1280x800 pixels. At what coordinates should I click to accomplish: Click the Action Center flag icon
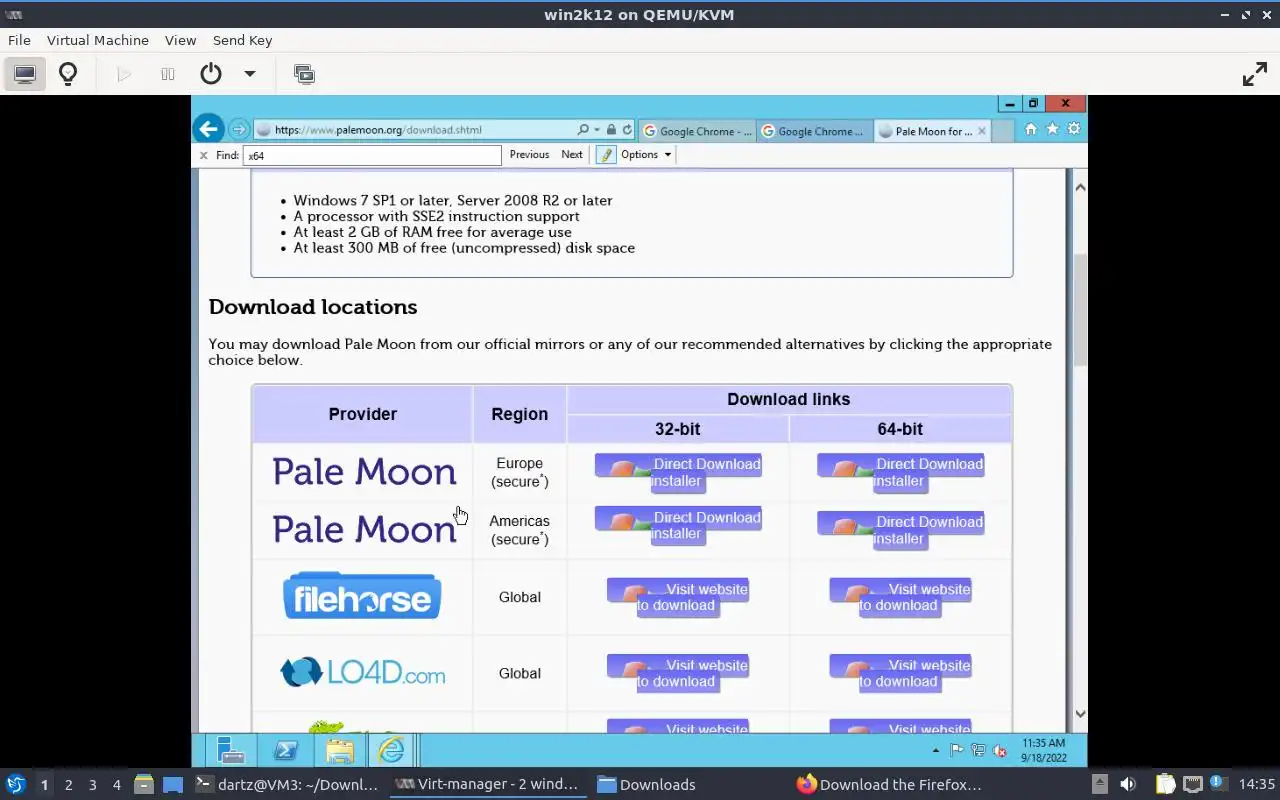click(x=957, y=750)
